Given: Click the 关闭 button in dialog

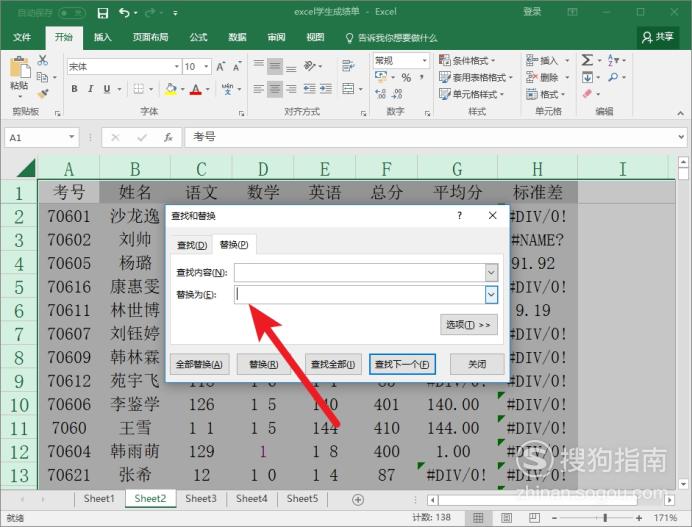Looking at the screenshot, I should 477,365.
